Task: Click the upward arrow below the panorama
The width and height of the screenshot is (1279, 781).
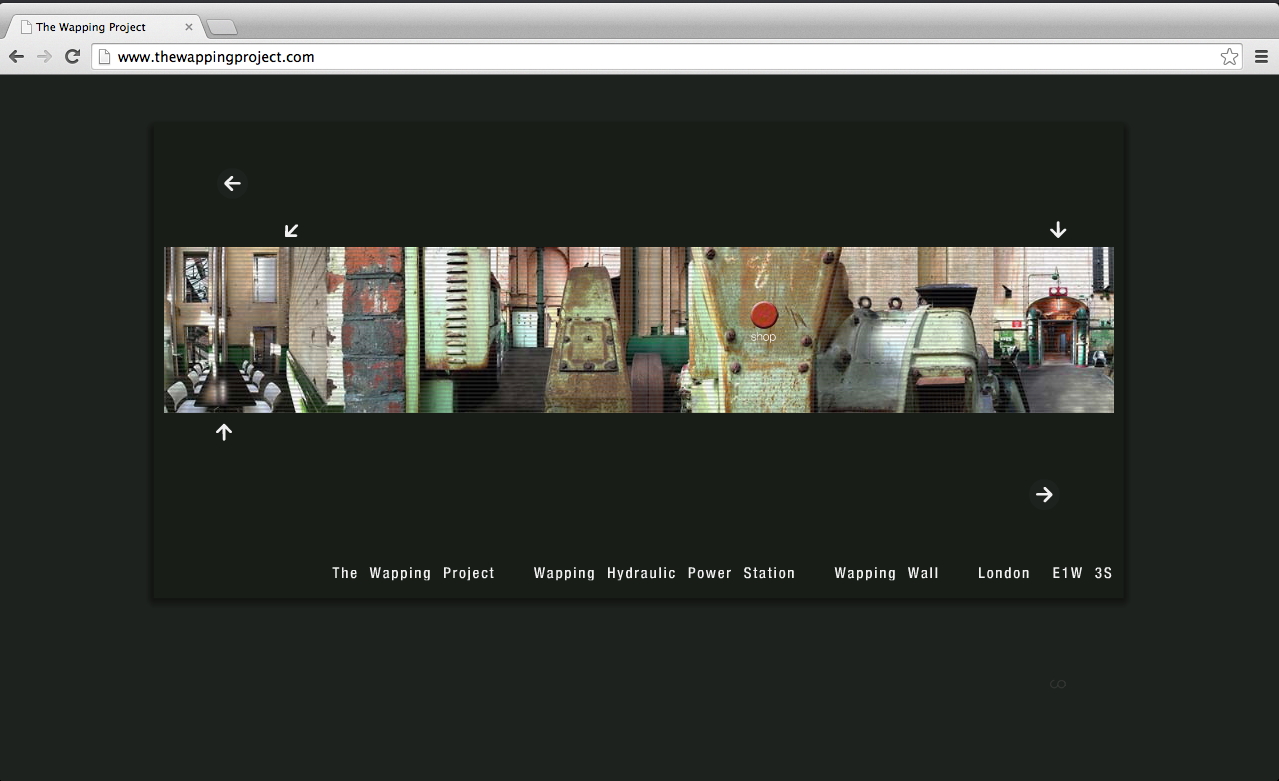Action: coord(224,432)
